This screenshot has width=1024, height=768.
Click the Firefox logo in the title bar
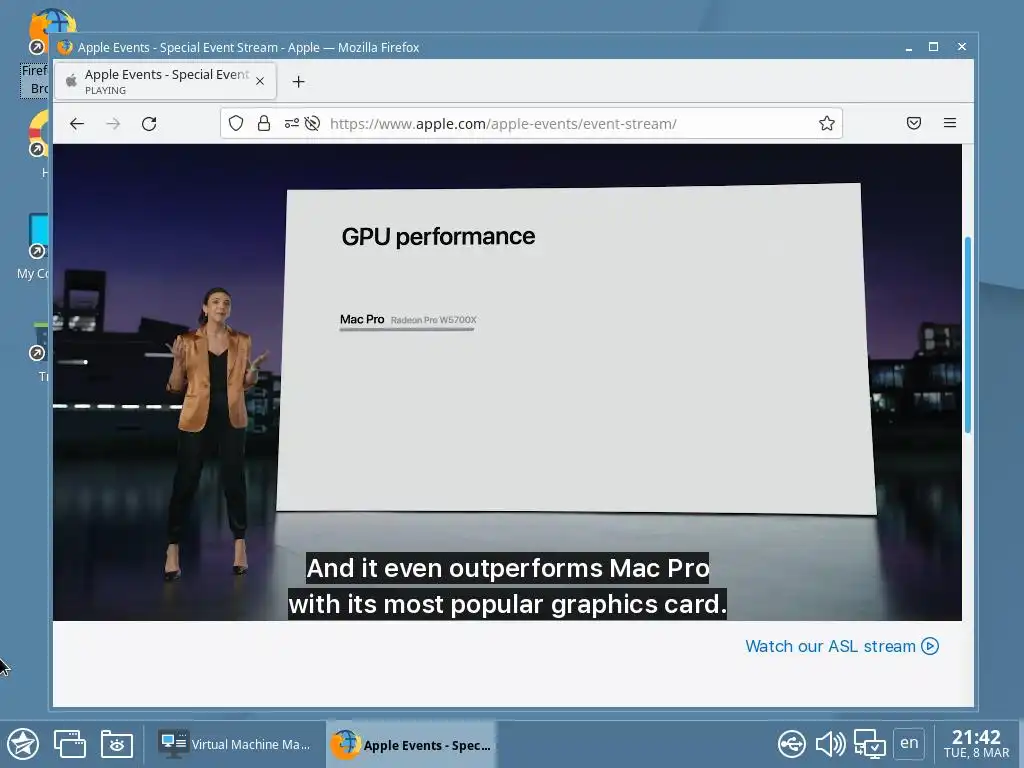pos(64,47)
